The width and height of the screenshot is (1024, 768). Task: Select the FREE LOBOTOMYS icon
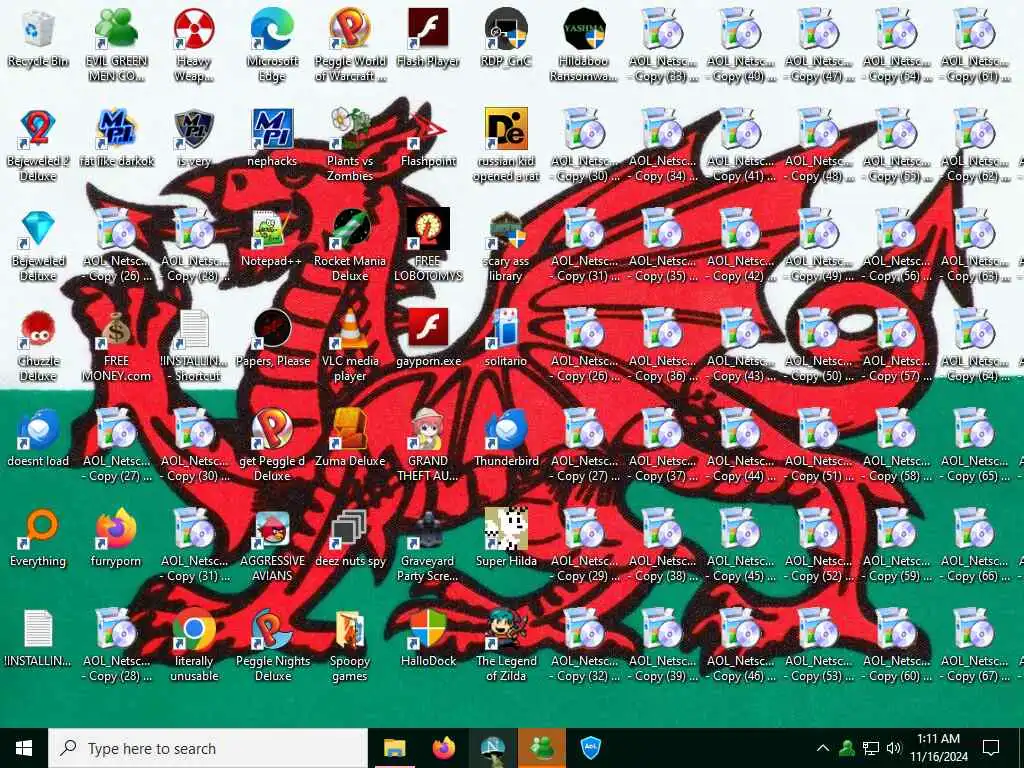[x=428, y=230]
